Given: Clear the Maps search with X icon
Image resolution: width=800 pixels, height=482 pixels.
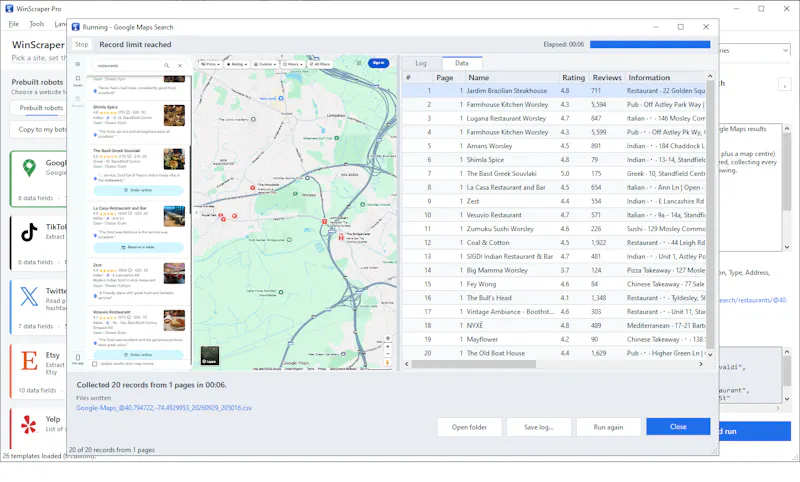Looking at the screenshot, I should [x=180, y=66].
